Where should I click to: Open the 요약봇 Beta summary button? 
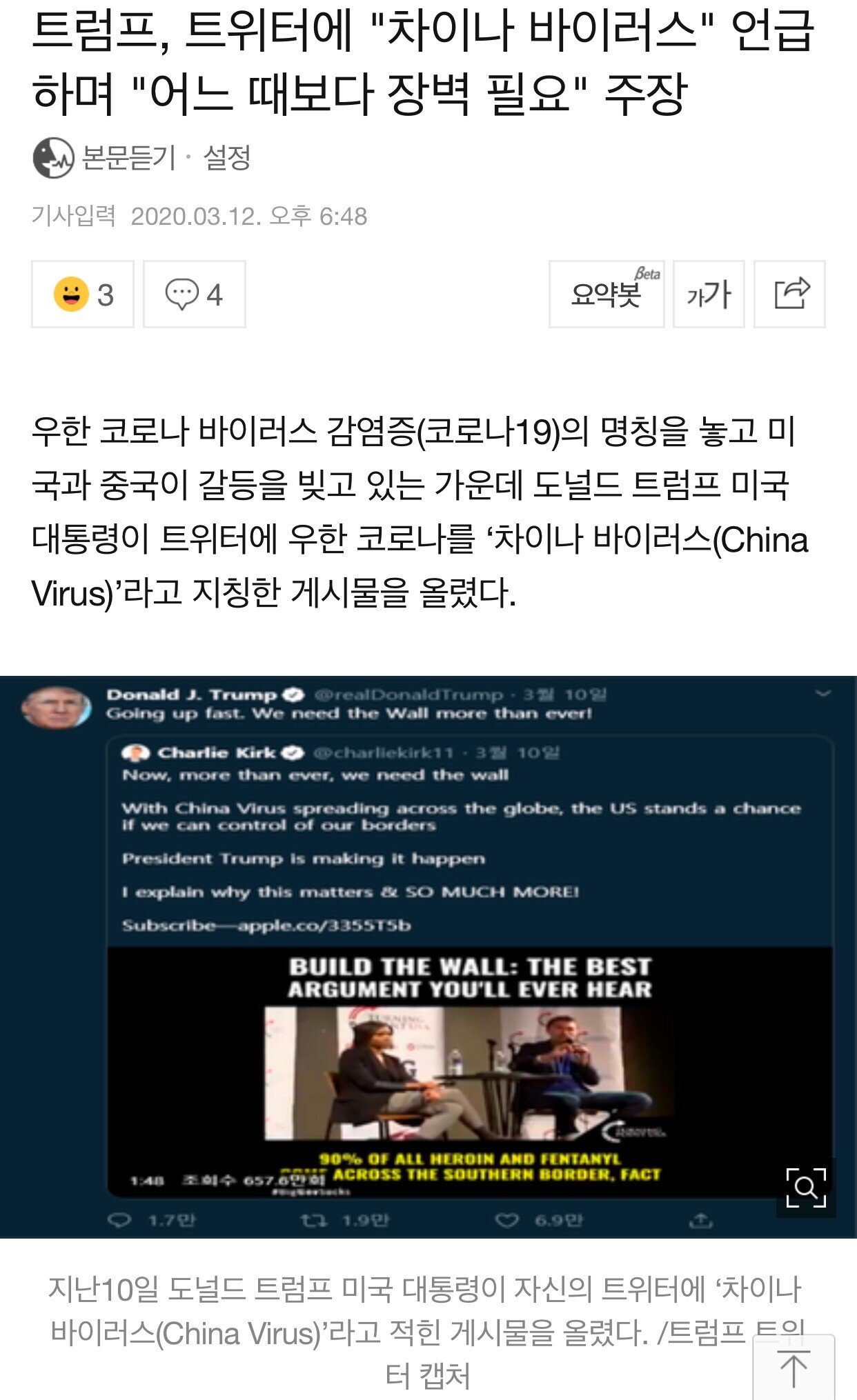pos(607,294)
